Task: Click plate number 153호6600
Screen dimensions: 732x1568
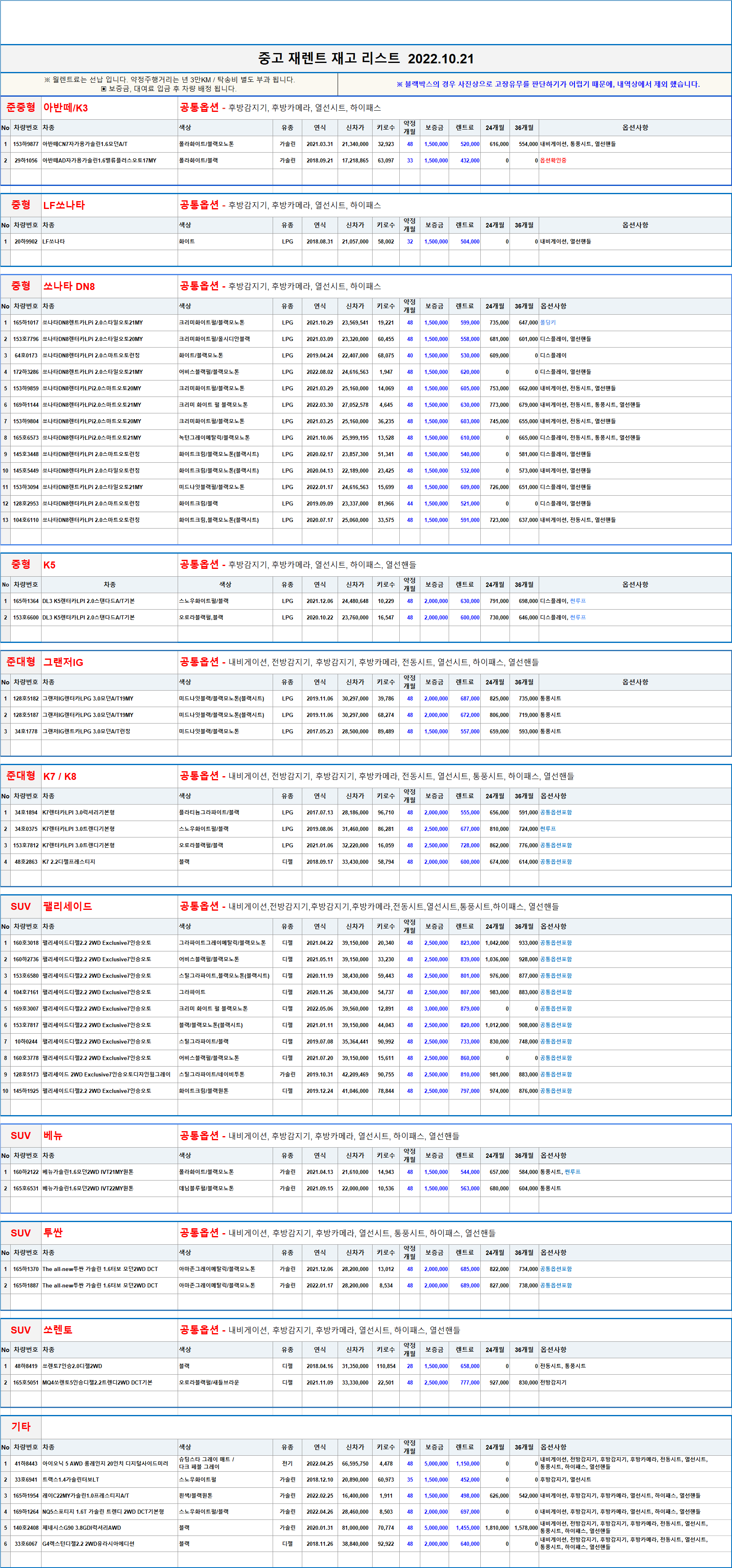Action: [x=25, y=617]
